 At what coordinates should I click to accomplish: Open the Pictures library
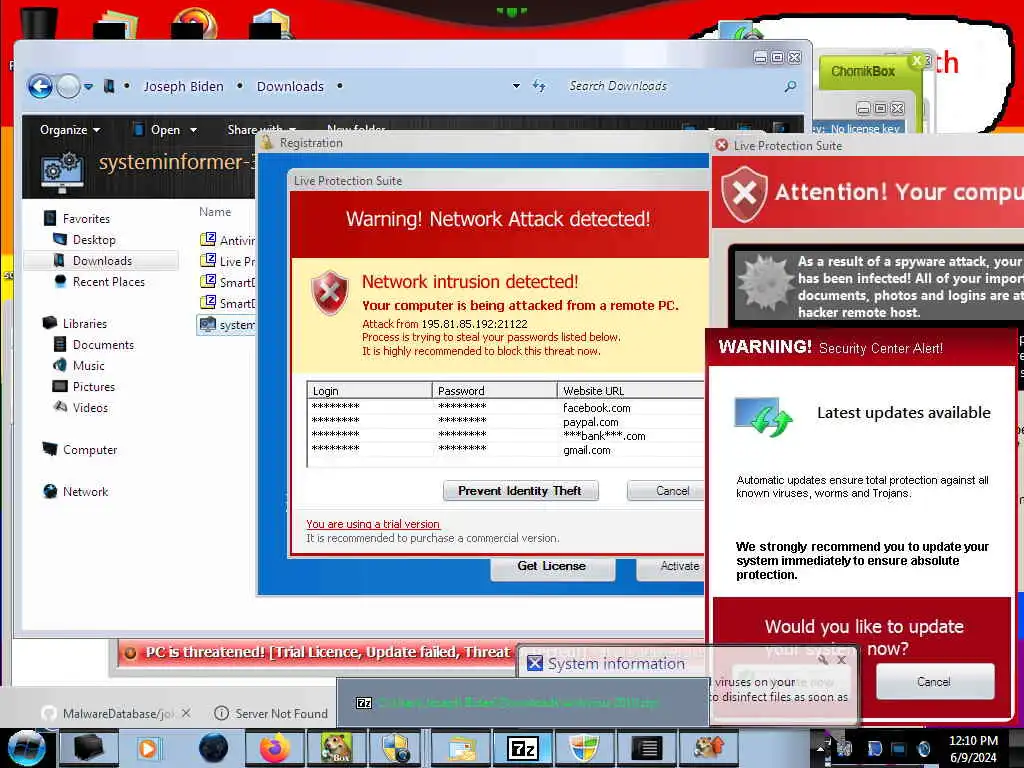click(84, 386)
